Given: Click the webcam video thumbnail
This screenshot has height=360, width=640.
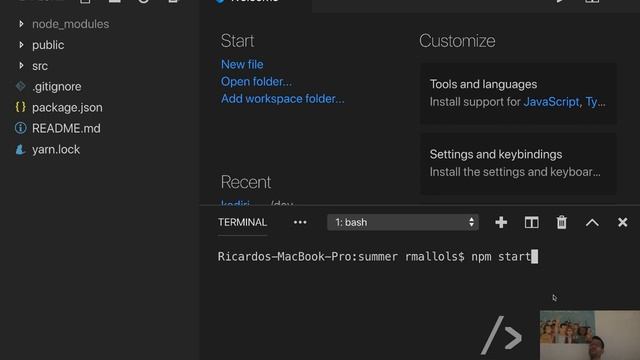Looking at the screenshot, I should [x=590, y=335].
